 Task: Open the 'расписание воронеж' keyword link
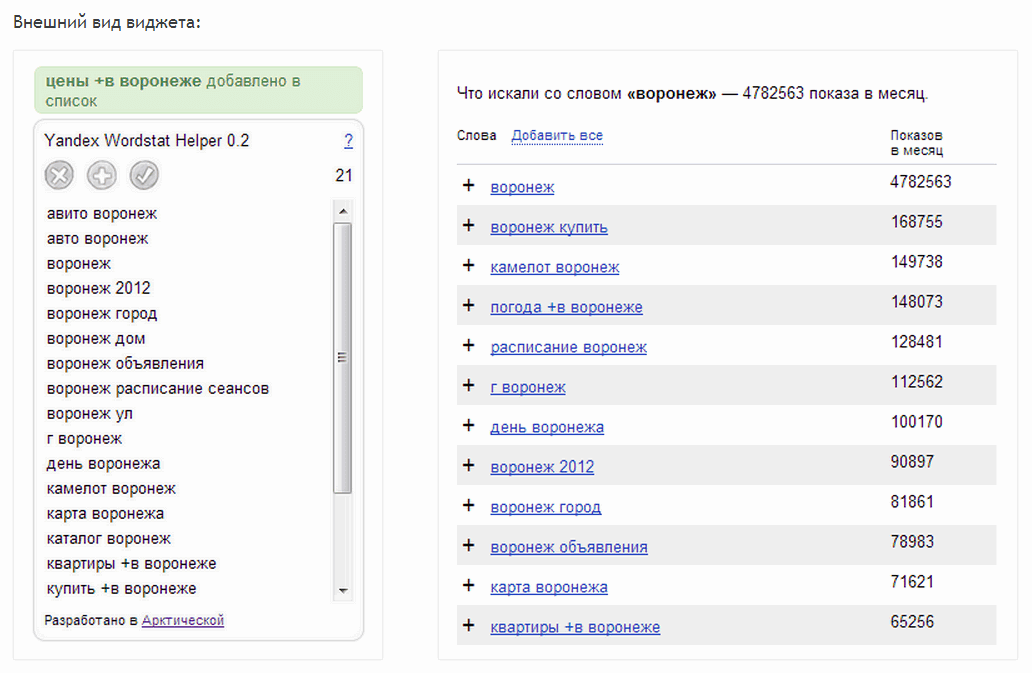tap(569, 347)
